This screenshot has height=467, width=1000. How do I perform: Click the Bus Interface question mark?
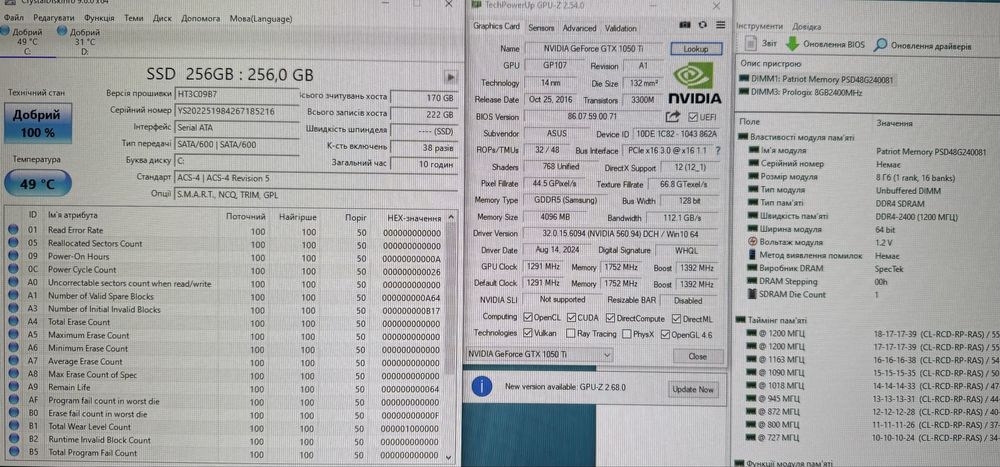click(x=718, y=151)
